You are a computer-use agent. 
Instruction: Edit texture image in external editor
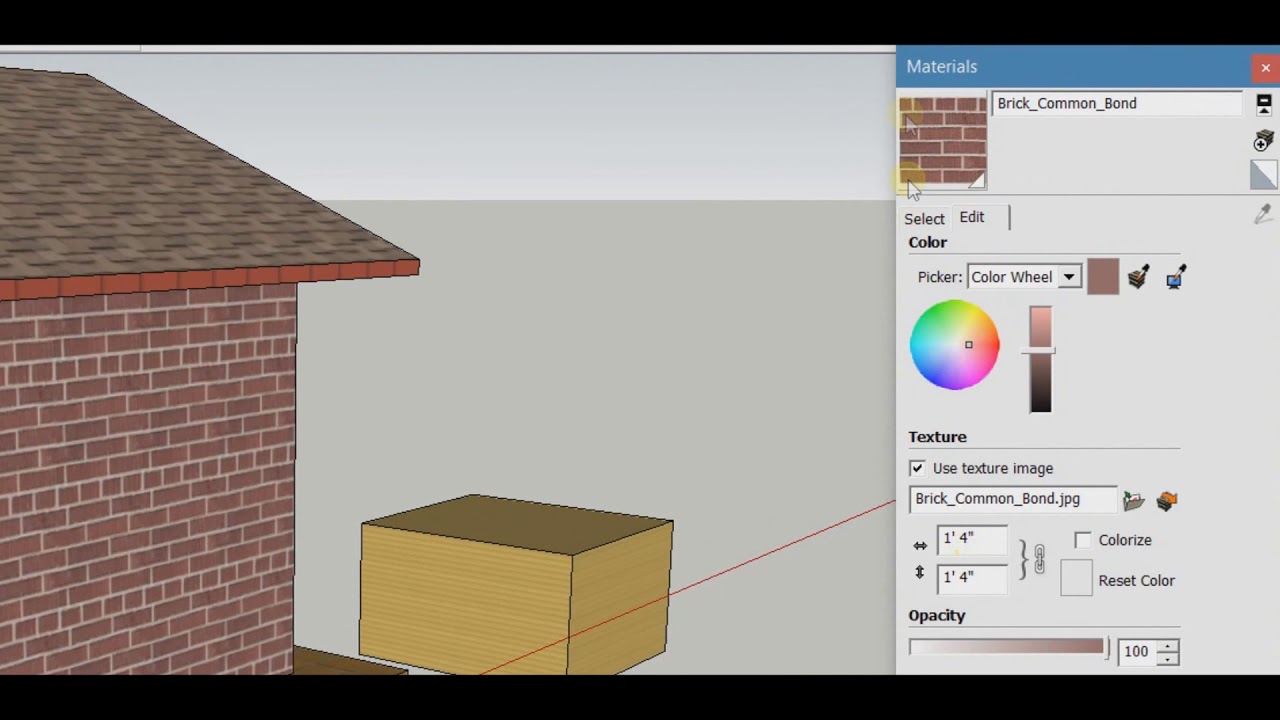pos(1167,500)
